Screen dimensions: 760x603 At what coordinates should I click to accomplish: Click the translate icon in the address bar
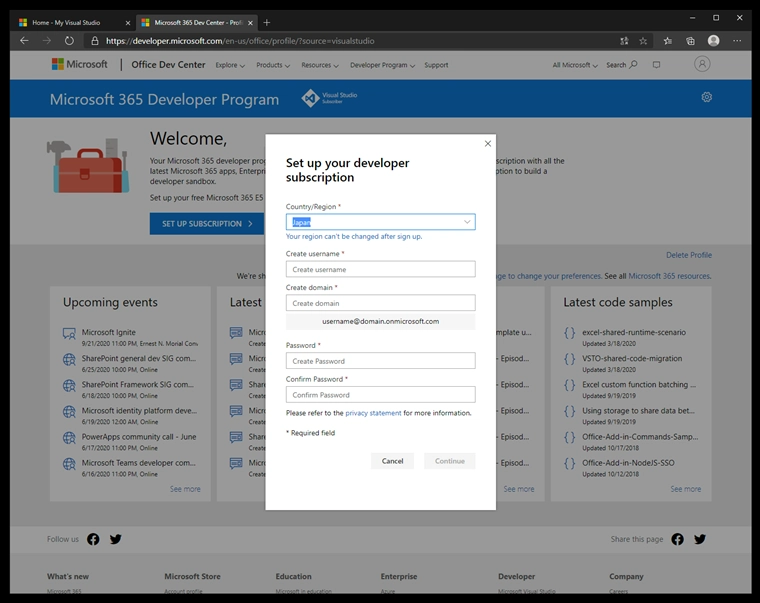point(624,41)
